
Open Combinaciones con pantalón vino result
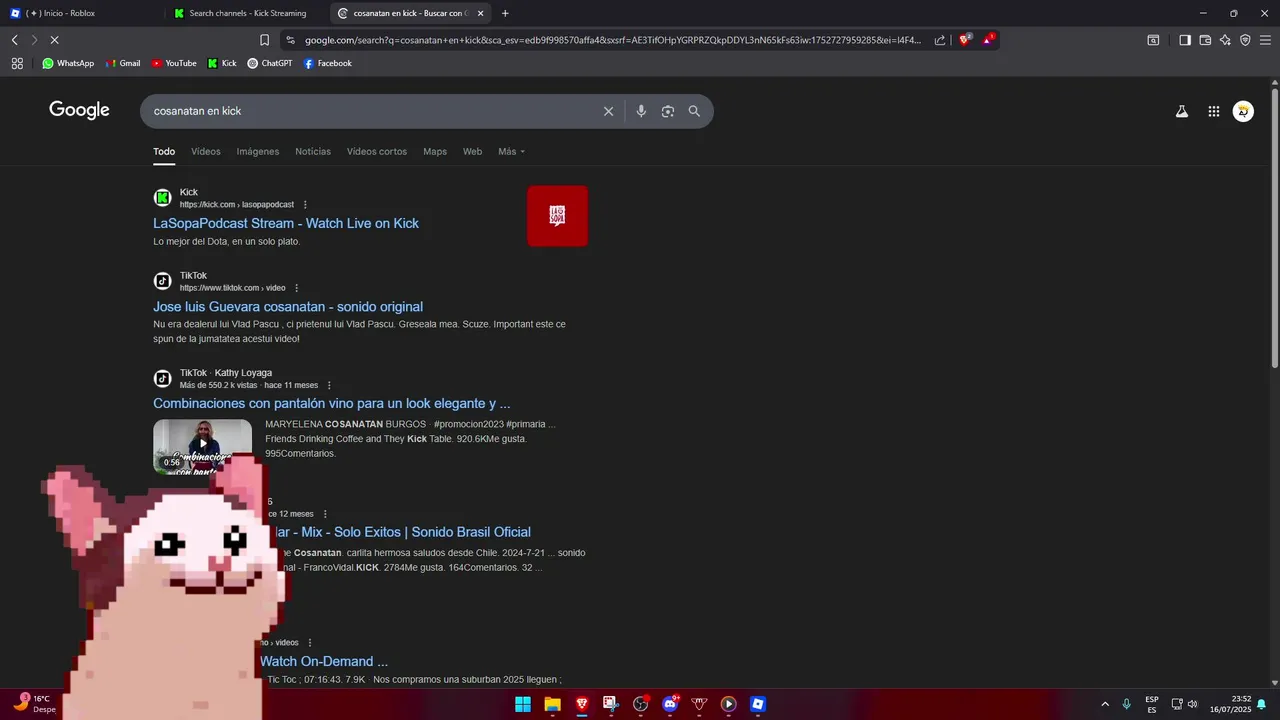point(332,404)
